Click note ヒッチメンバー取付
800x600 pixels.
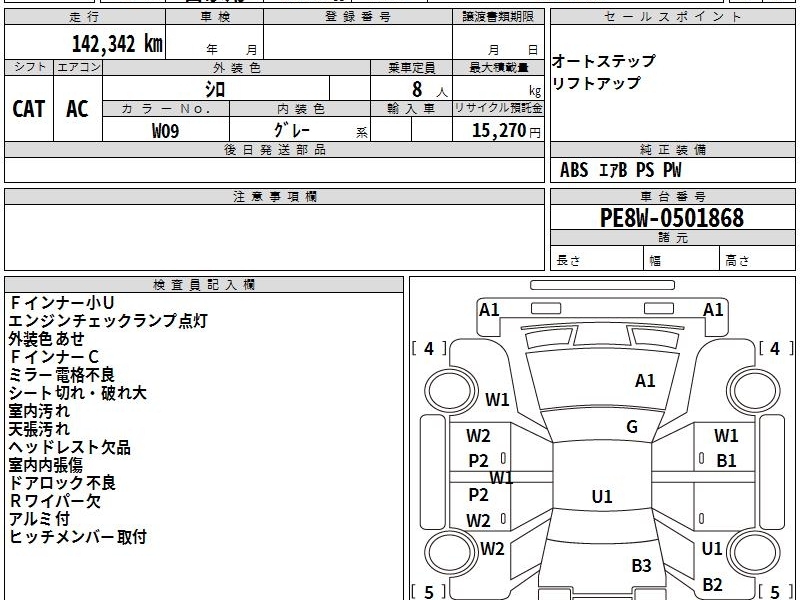(78, 536)
